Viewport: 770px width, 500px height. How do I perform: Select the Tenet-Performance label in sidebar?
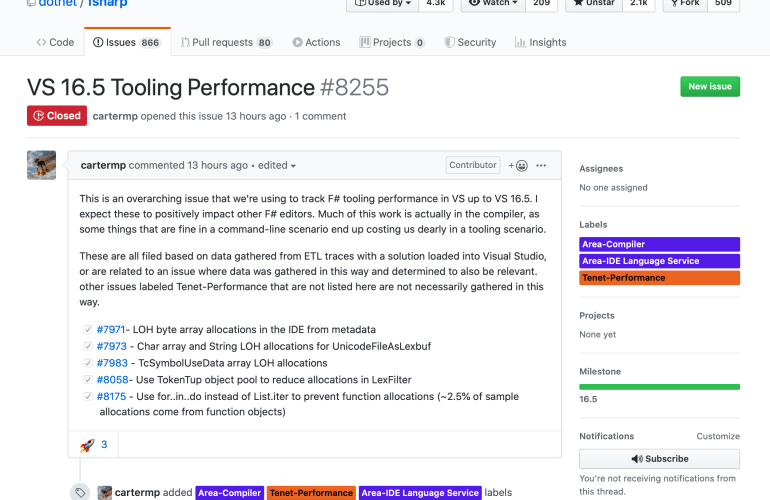coord(659,278)
